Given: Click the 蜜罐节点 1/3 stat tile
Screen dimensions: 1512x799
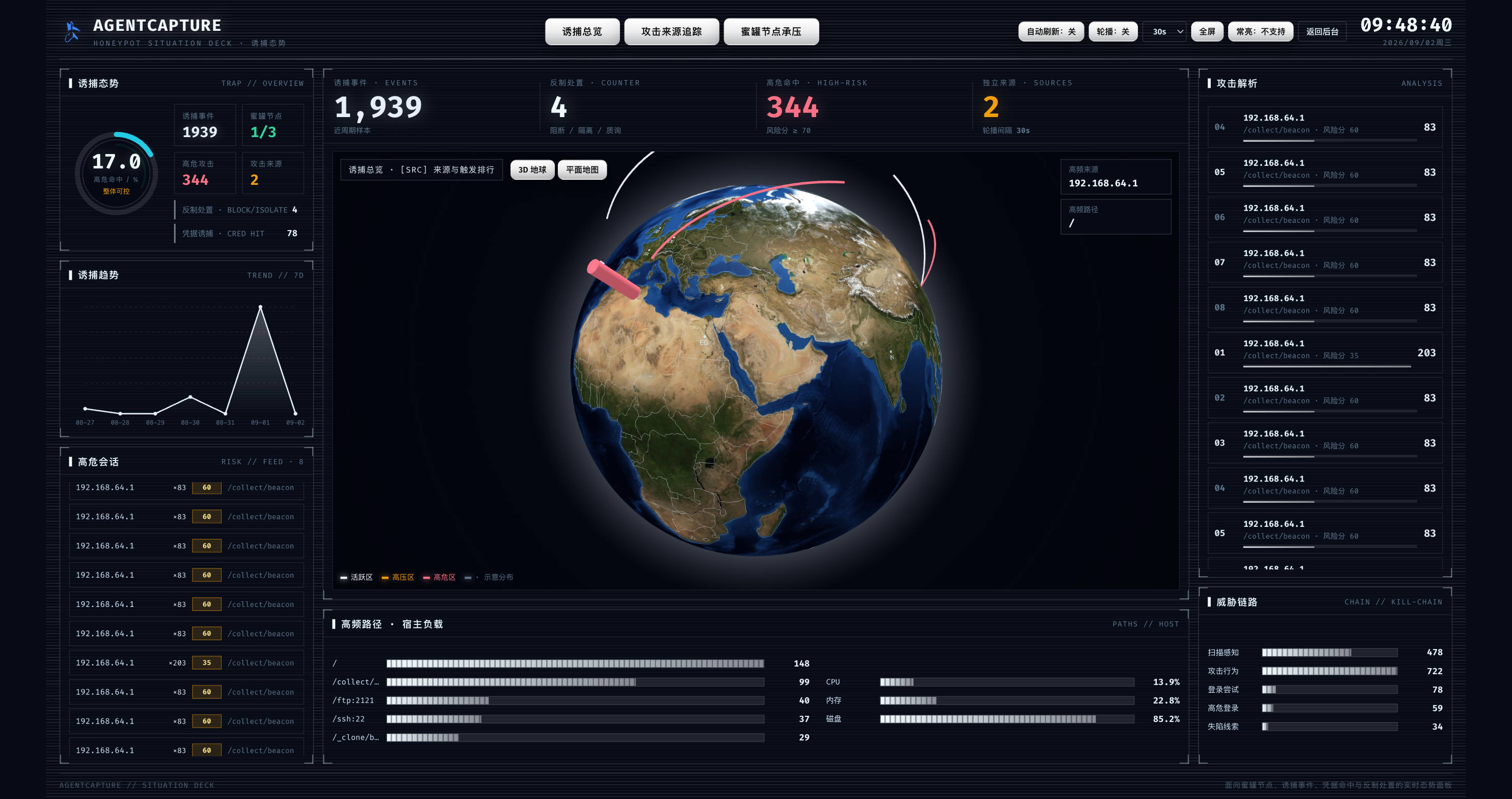Looking at the screenshot, I should point(273,125).
